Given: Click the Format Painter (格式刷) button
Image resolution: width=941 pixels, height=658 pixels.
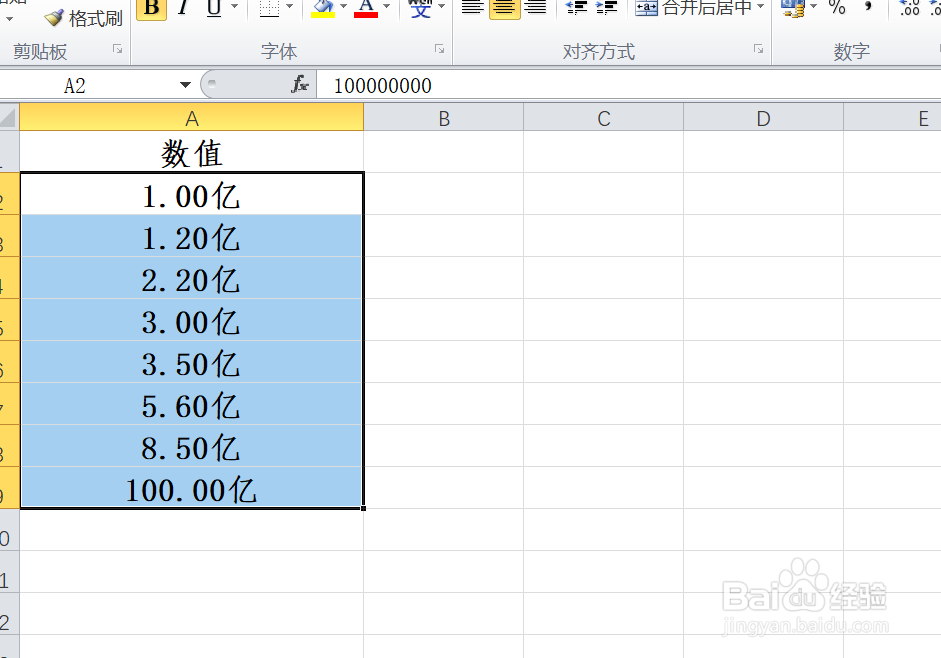Looking at the screenshot, I should coord(83,18).
